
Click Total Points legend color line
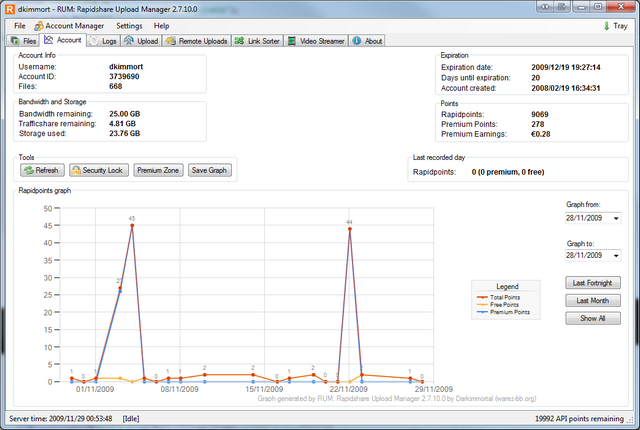tap(482, 297)
